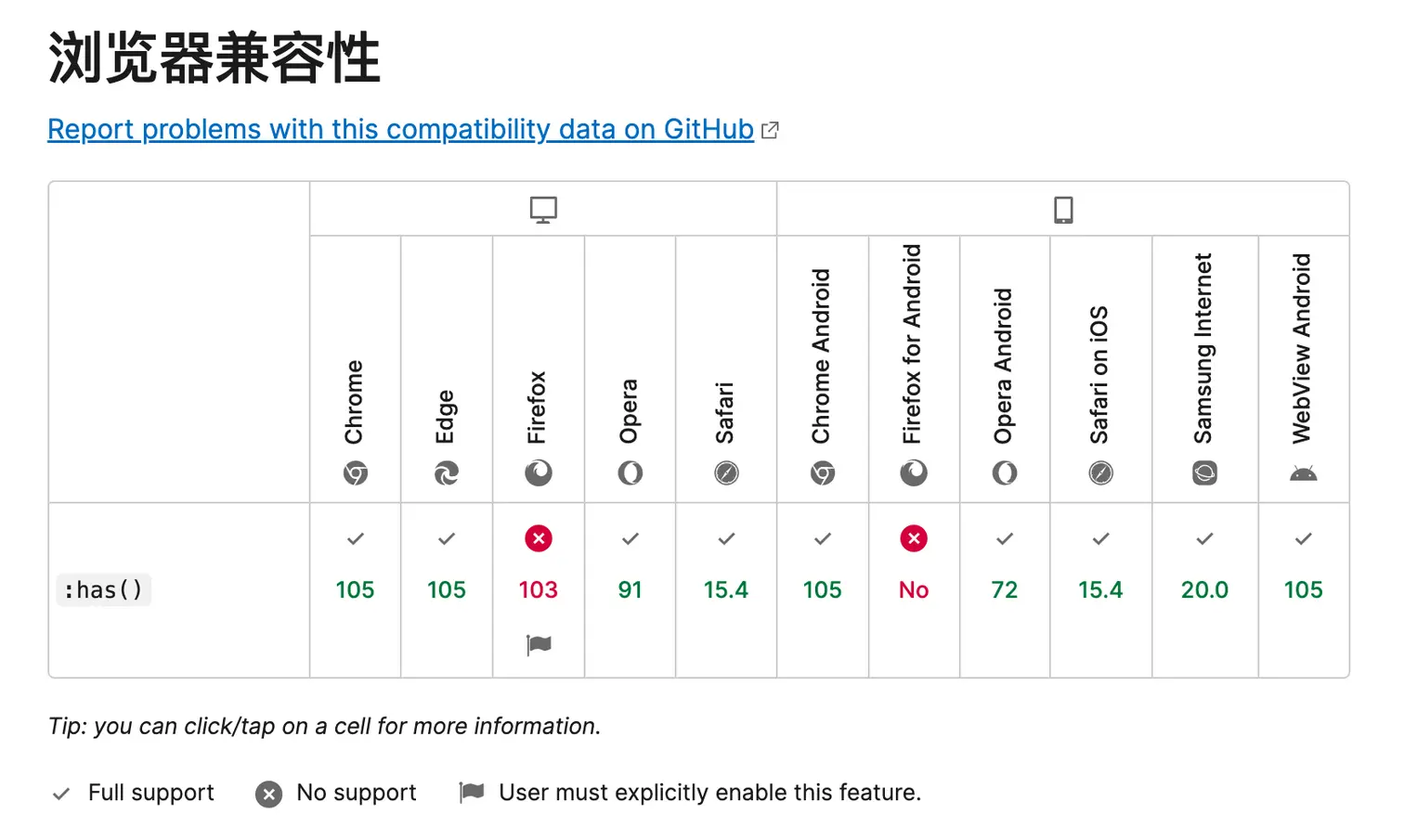Click the Firefox flag icon under 103

(x=539, y=644)
